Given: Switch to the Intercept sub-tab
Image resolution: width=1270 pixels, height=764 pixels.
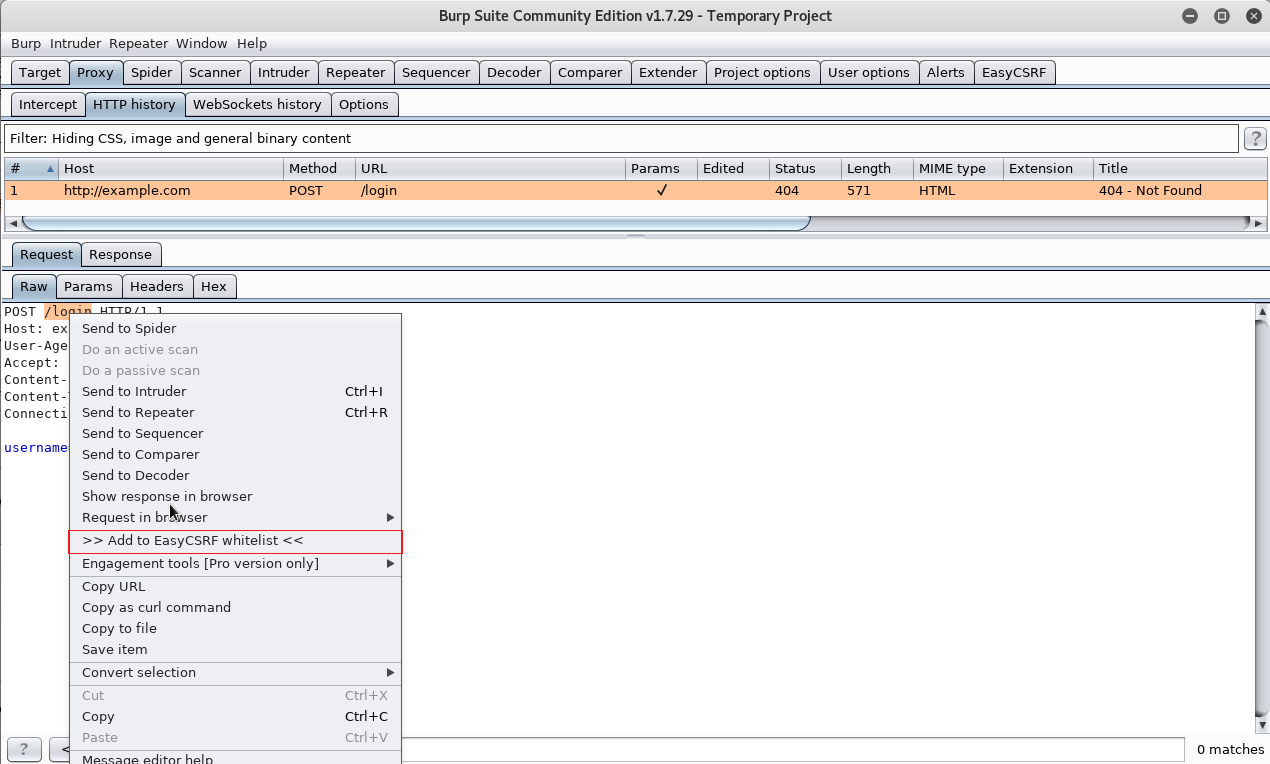Looking at the screenshot, I should (x=48, y=104).
